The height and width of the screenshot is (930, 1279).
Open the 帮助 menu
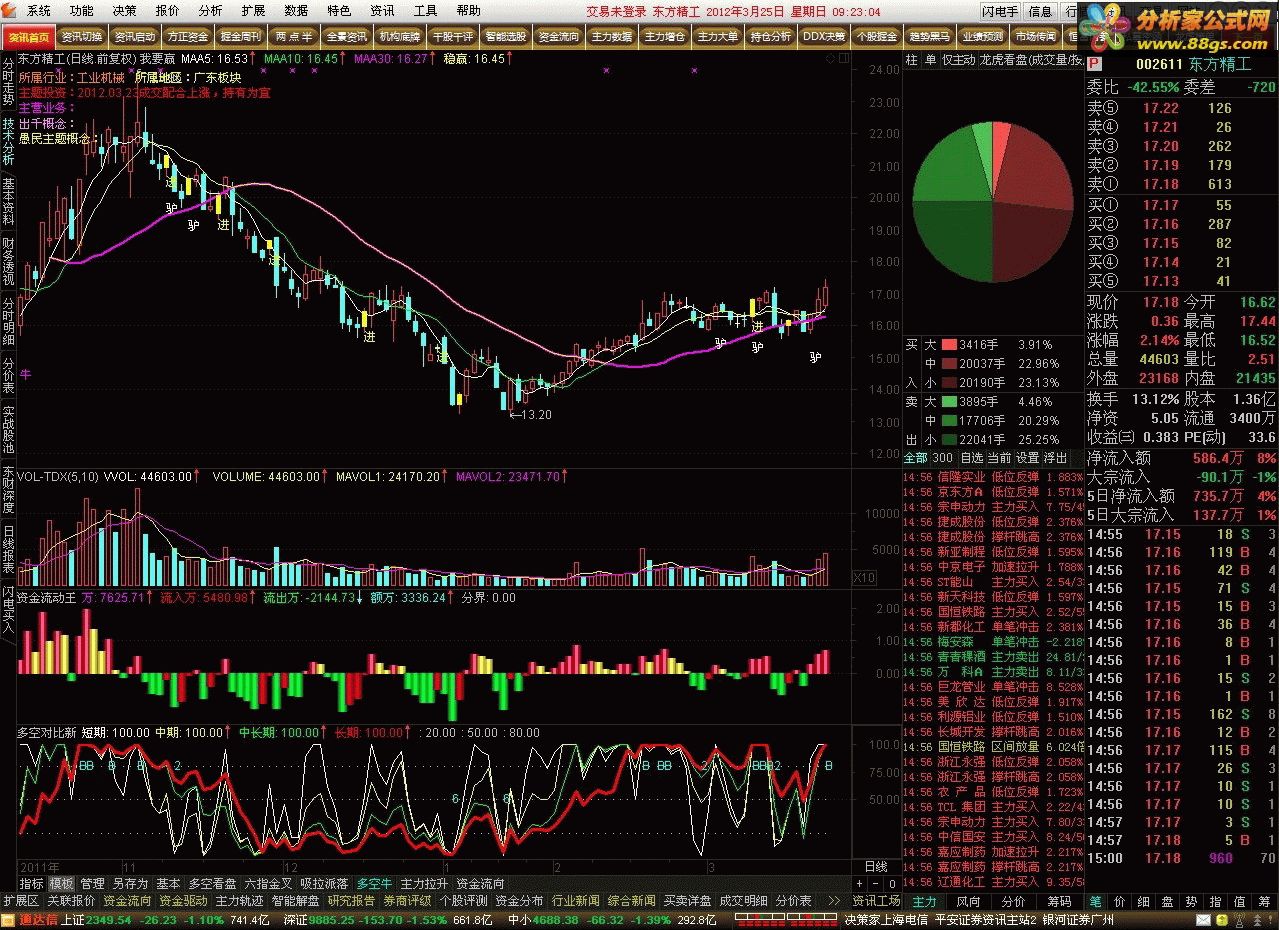[x=469, y=11]
